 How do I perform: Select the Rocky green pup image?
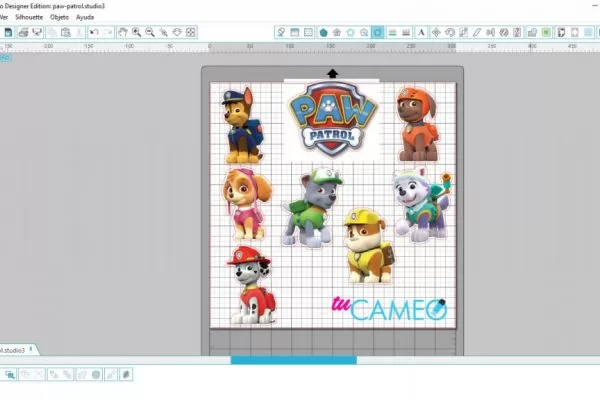click(313, 207)
